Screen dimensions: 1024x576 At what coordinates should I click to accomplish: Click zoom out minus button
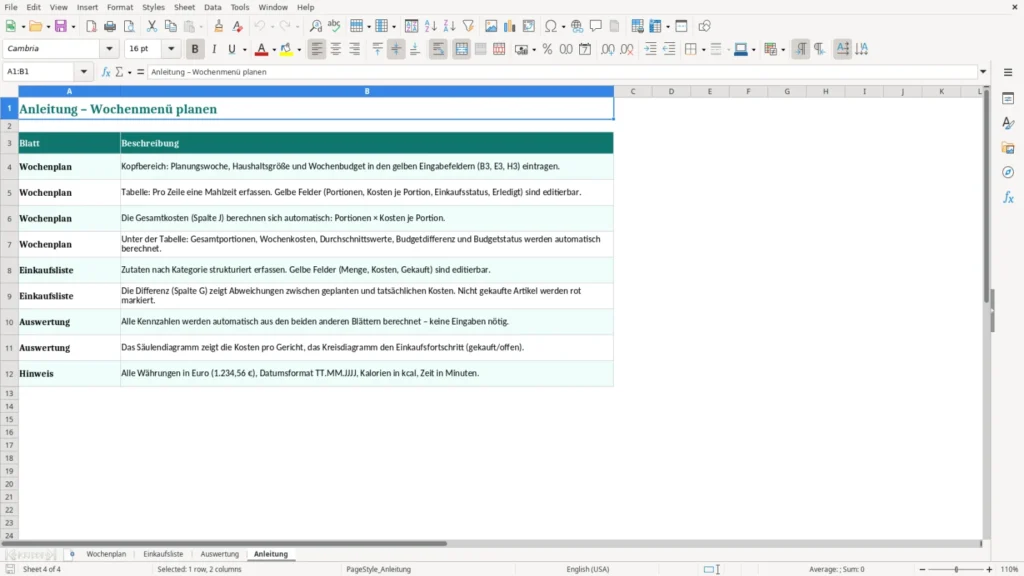922,569
